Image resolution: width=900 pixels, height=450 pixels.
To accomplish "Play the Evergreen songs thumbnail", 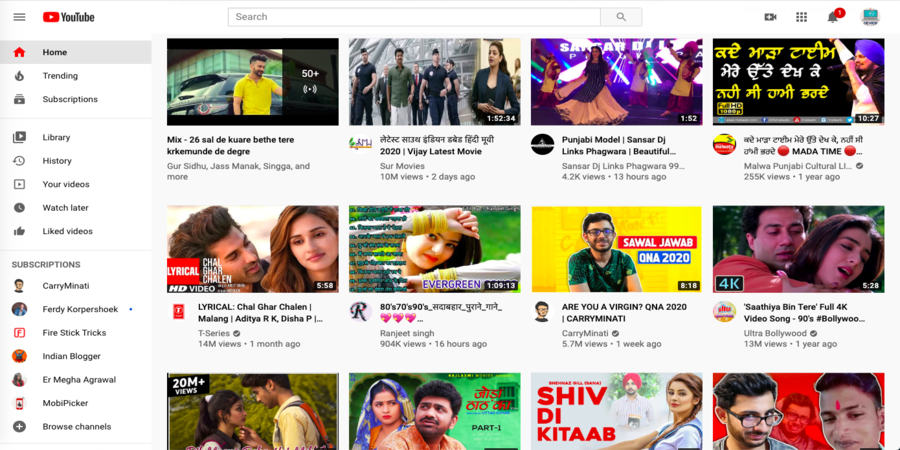I will point(435,249).
